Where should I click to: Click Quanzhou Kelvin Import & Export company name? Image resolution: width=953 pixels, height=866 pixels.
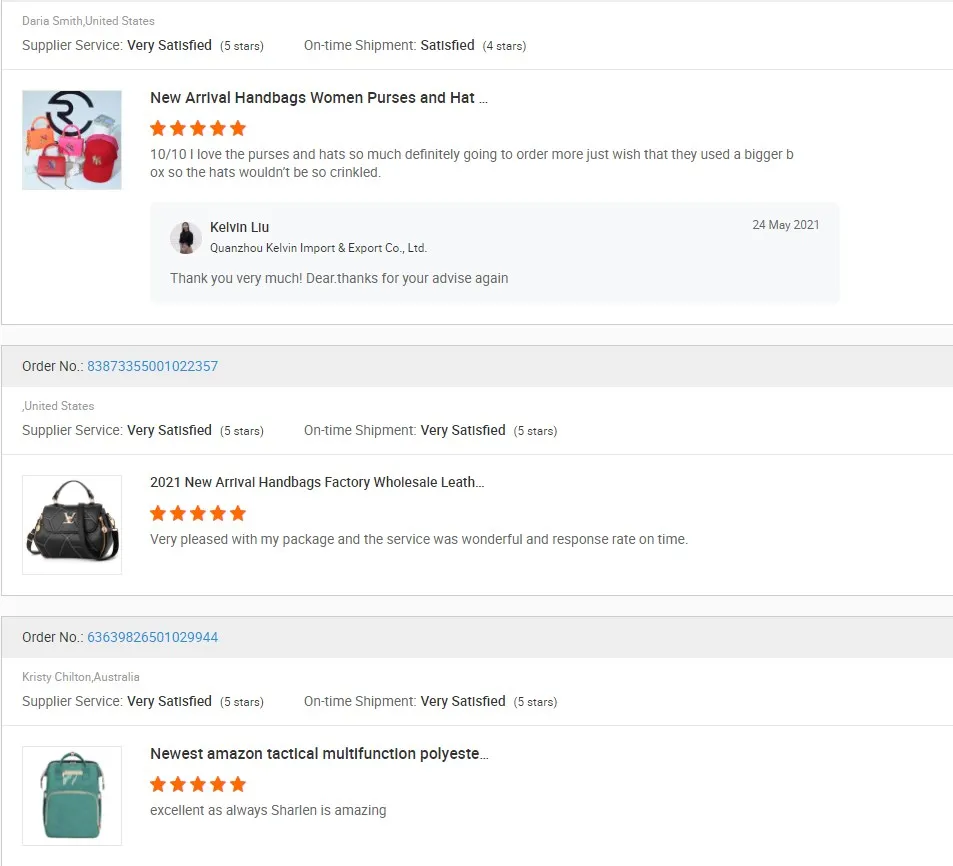tap(318, 248)
